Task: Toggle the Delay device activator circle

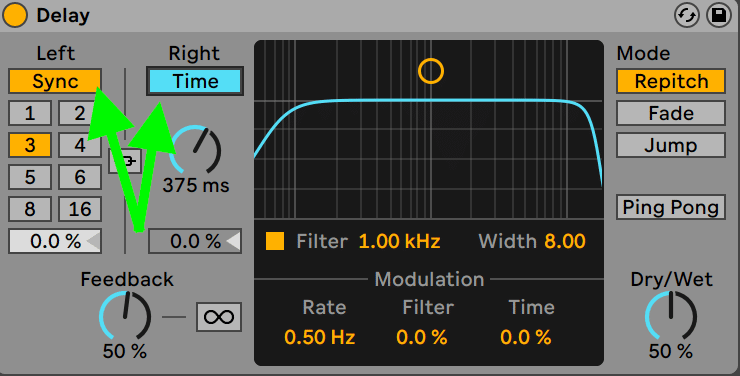Action: point(15,15)
